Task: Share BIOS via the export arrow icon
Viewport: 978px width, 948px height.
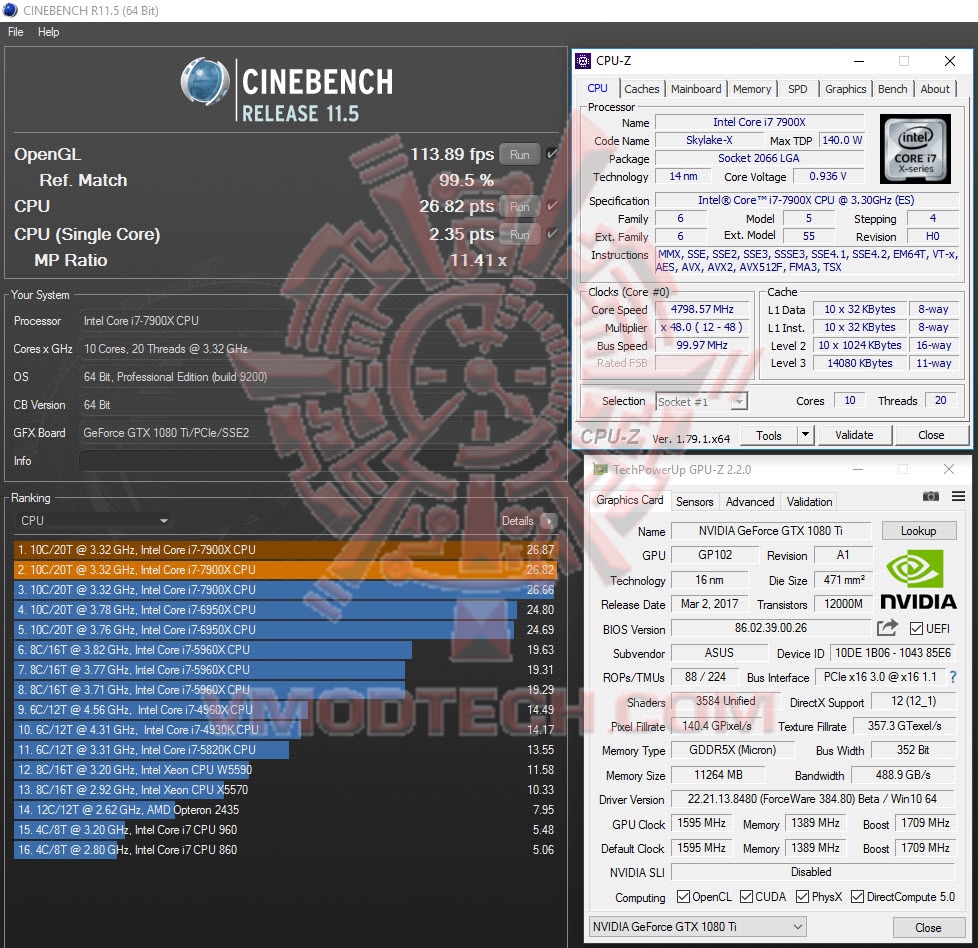Action: 887,627
